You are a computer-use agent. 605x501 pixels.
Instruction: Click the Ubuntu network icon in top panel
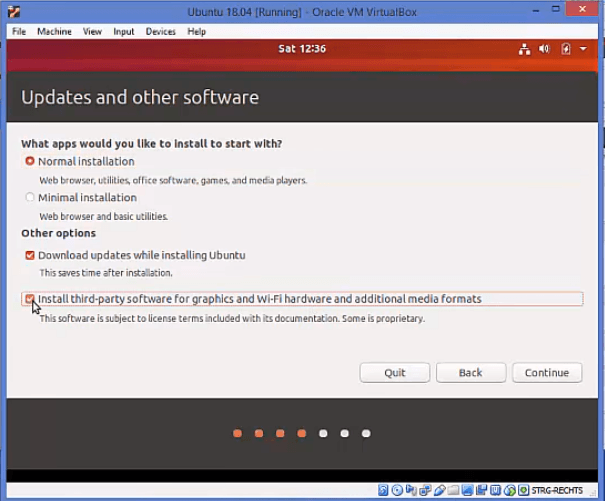coord(526,49)
